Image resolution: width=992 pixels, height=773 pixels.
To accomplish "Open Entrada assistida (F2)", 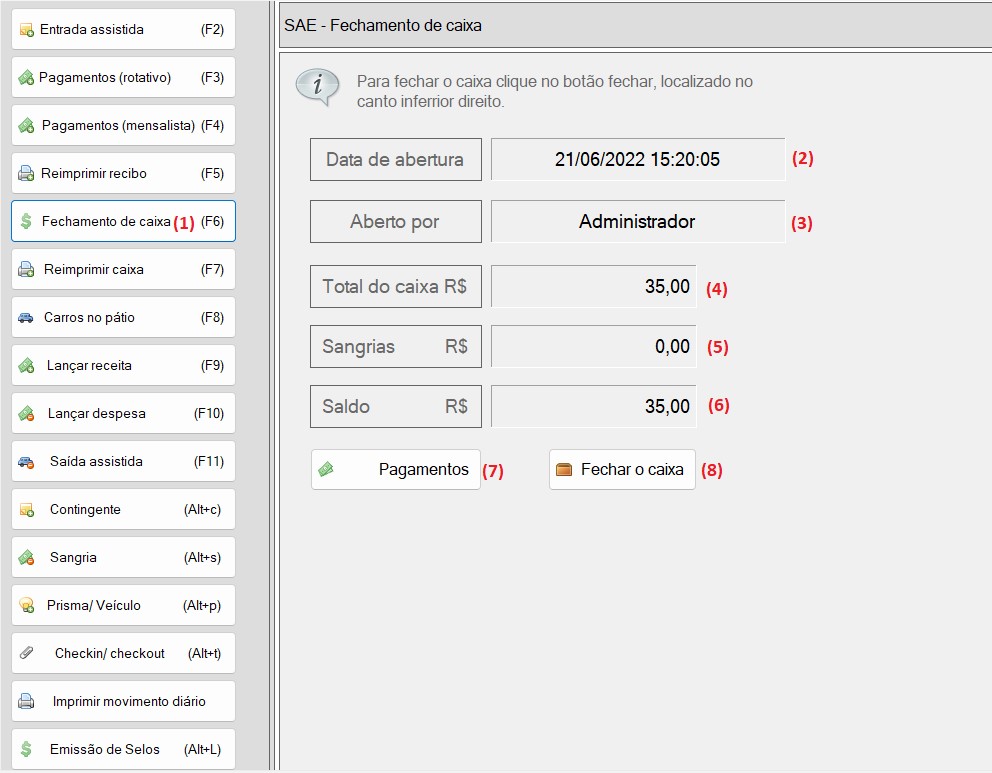I will click(123, 29).
